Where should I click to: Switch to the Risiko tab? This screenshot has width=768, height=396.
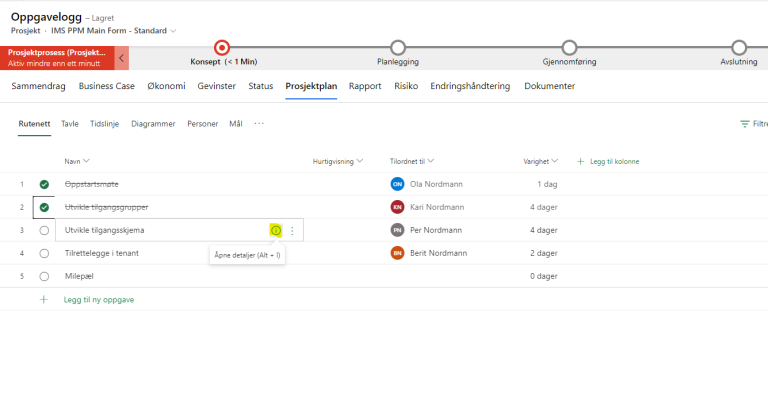[x=406, y=86]
